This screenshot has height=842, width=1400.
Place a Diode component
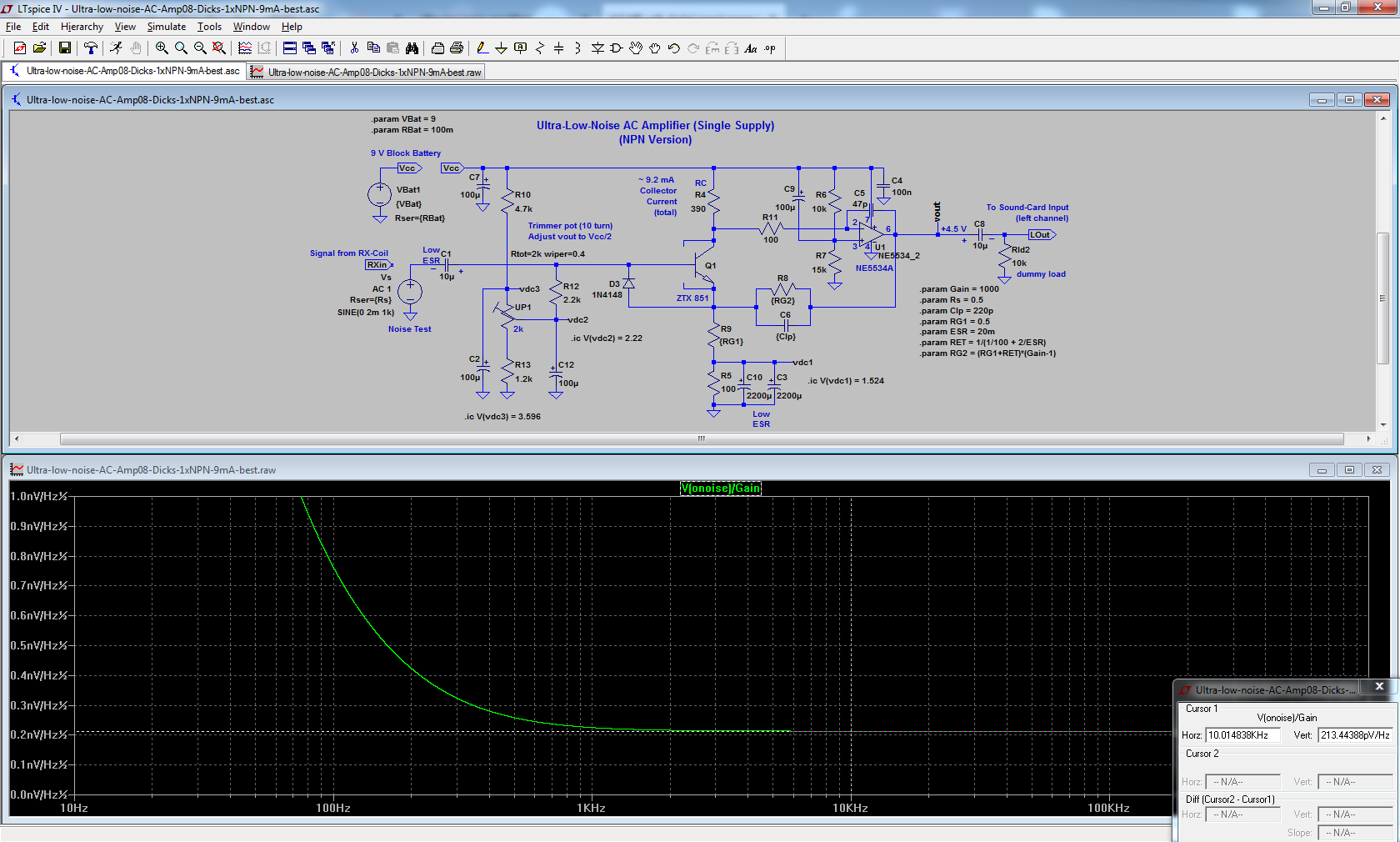(597, 48)
